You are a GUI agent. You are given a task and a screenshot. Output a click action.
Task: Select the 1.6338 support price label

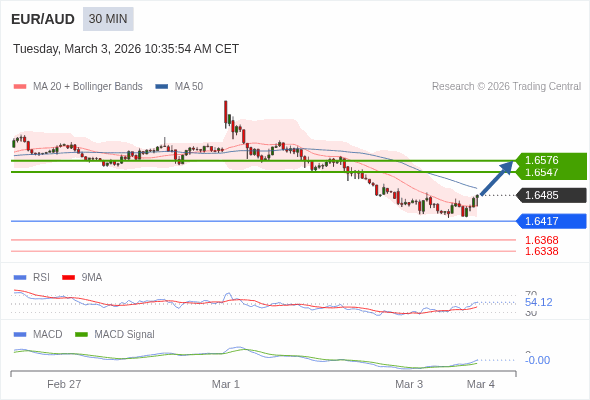[x=541, y=251]
